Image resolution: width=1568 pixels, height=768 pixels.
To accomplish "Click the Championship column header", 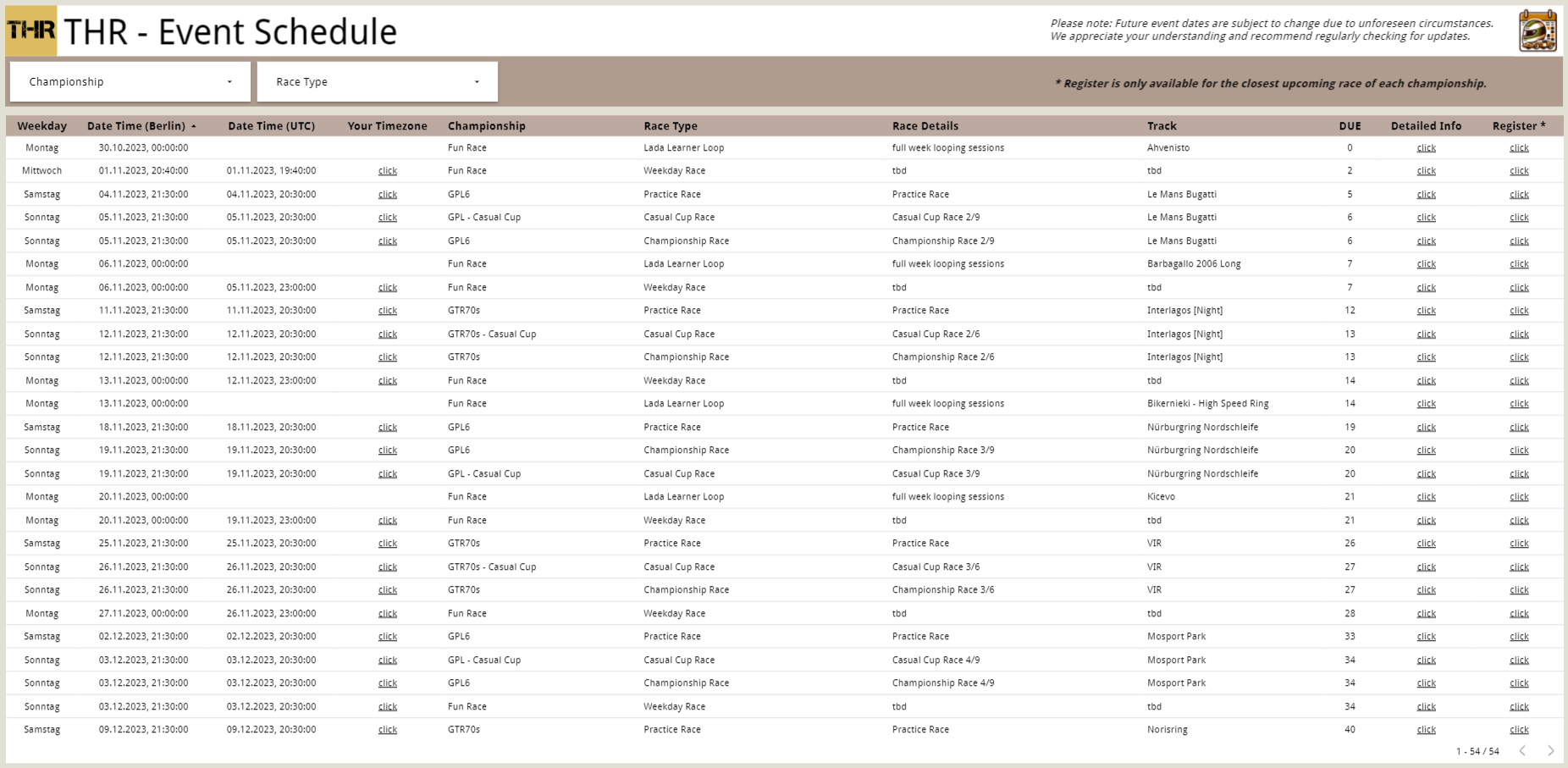I will 487,126.
